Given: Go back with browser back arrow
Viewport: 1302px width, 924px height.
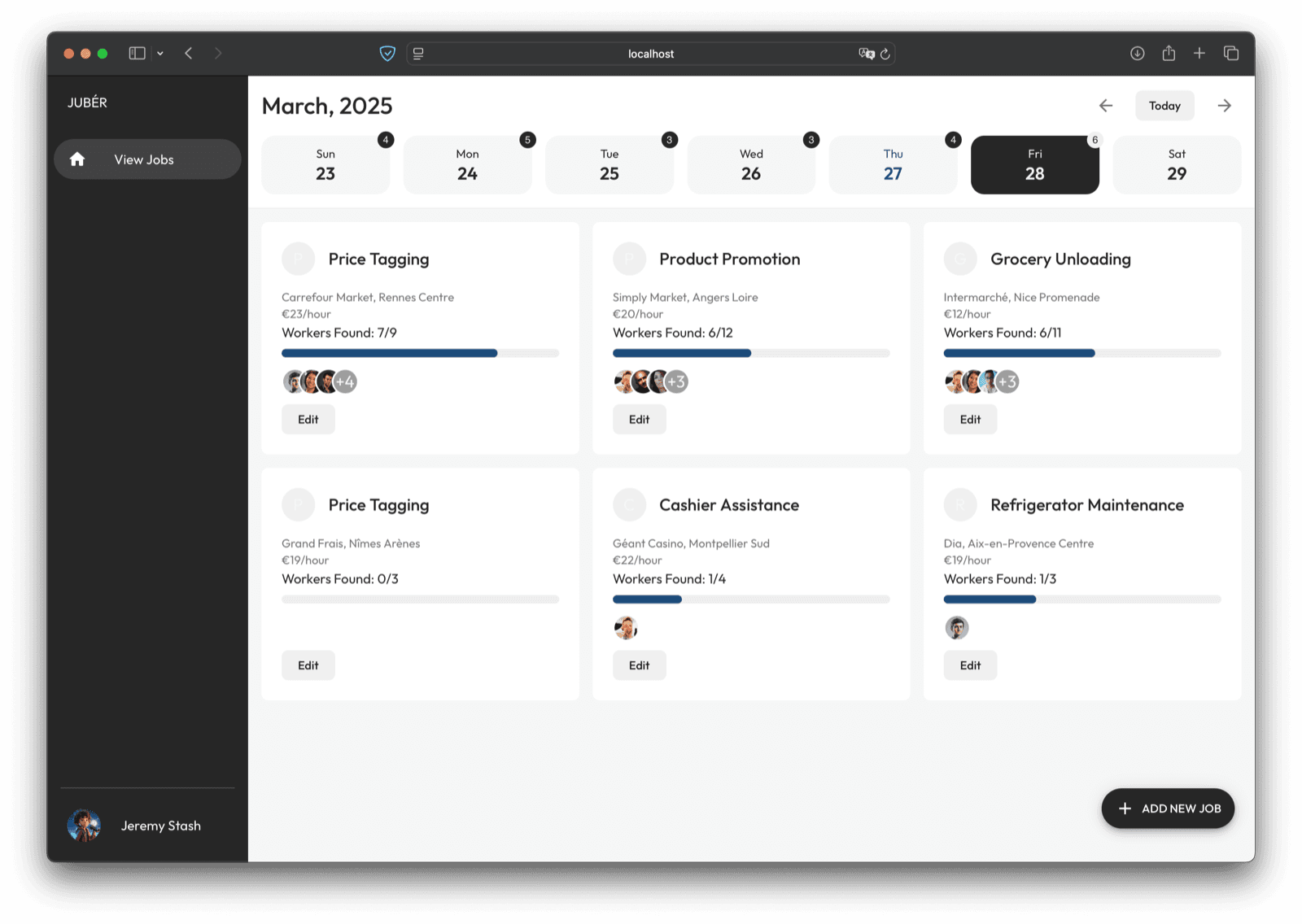Looking at the screenshot, I should point(189,54).
